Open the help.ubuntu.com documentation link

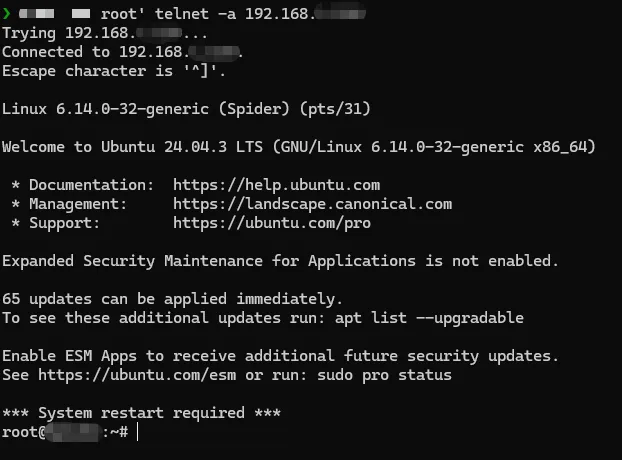click(x=276, y=185)
